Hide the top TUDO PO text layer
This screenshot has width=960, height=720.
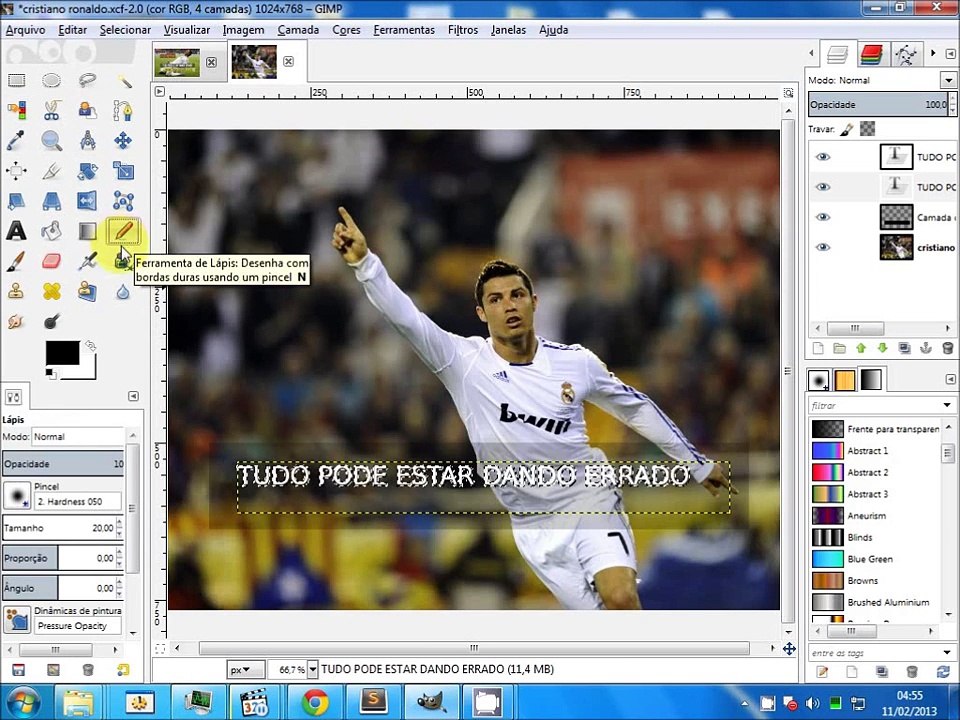pos(823,157)
